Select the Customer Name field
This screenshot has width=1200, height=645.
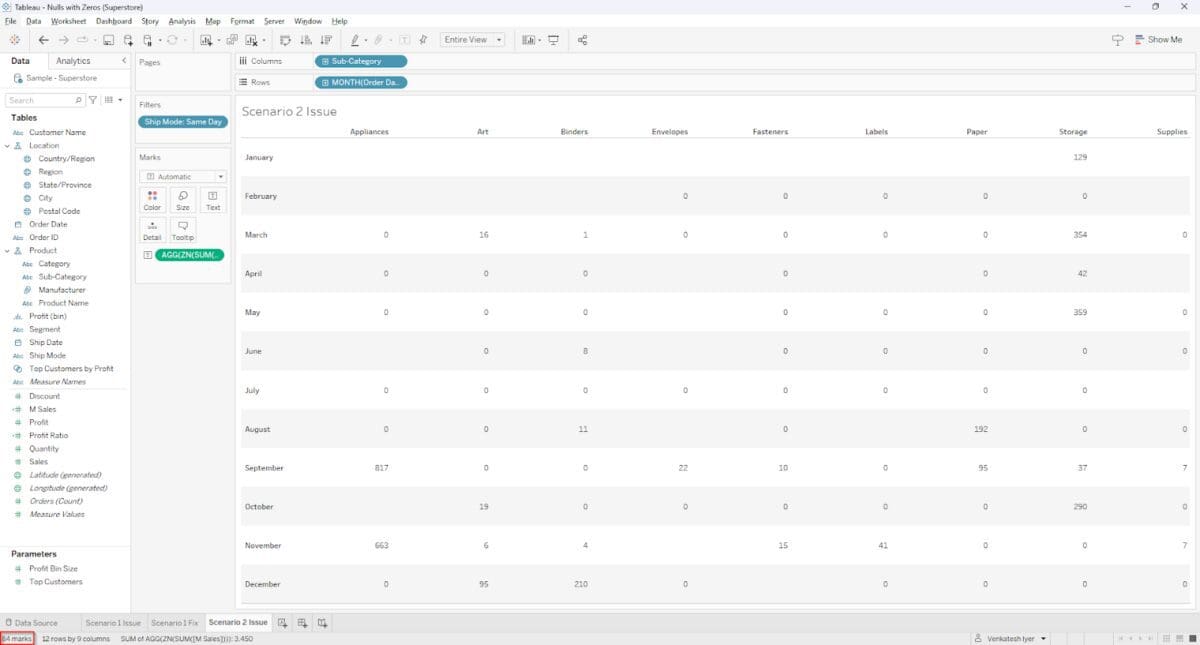57,132
